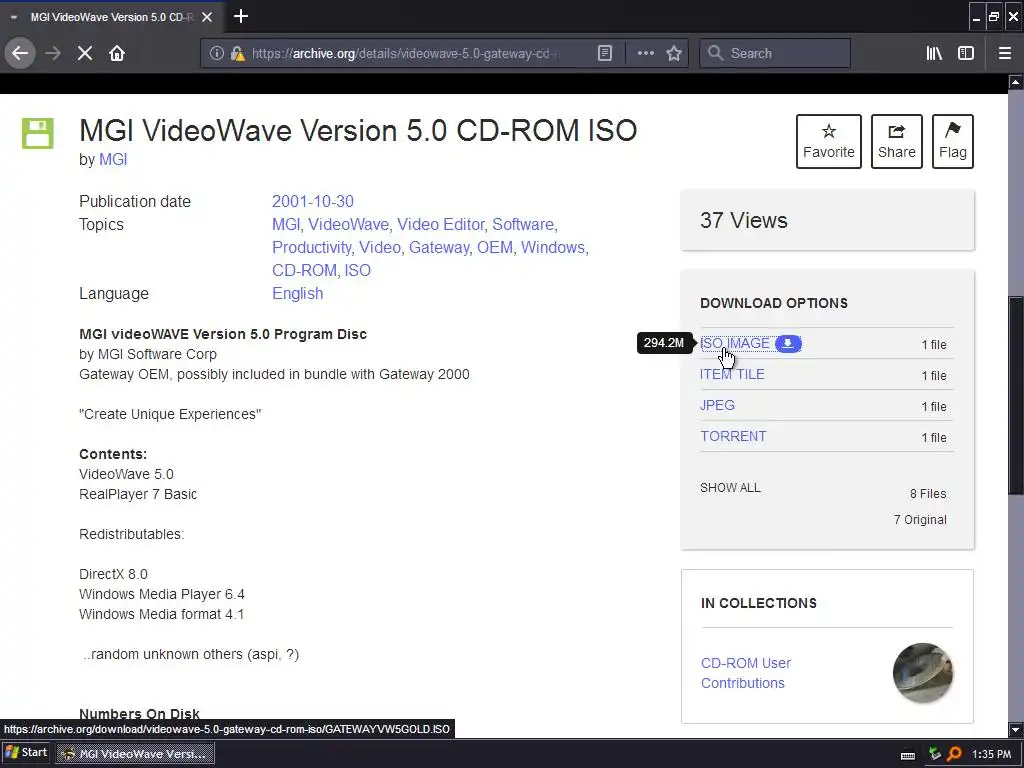Open the hamburger application menu
The height and width of the screenshot is (768, 1024).
[x=1005, y=54]
